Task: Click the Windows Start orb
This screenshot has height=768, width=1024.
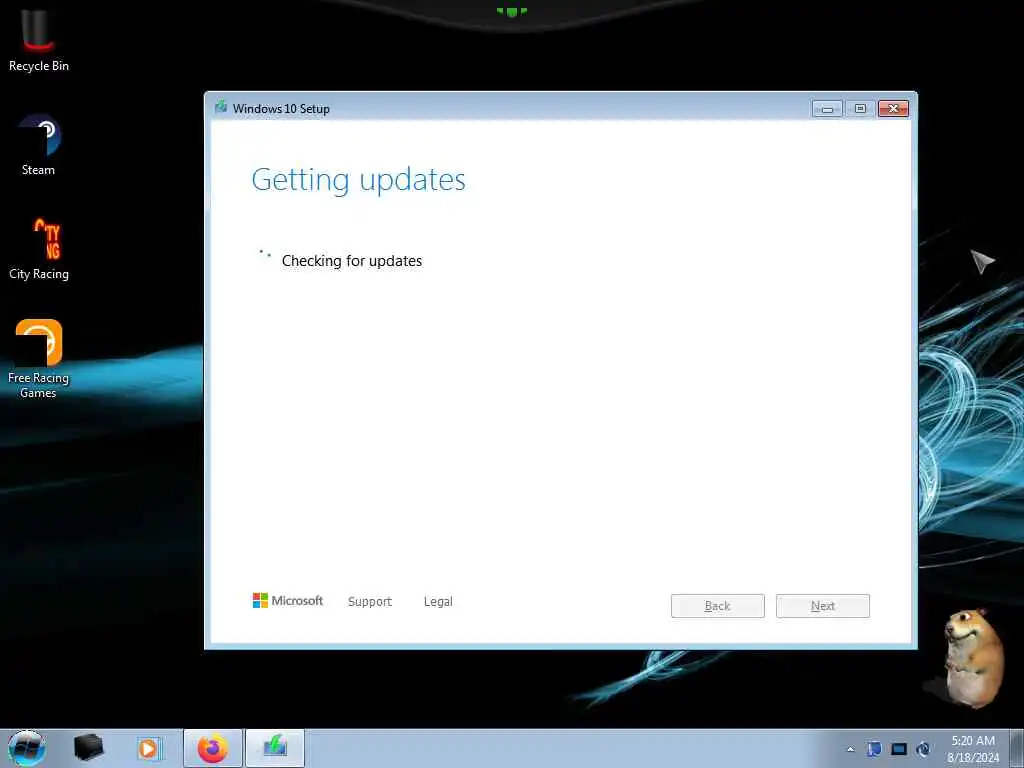Action: pos(27,748)
